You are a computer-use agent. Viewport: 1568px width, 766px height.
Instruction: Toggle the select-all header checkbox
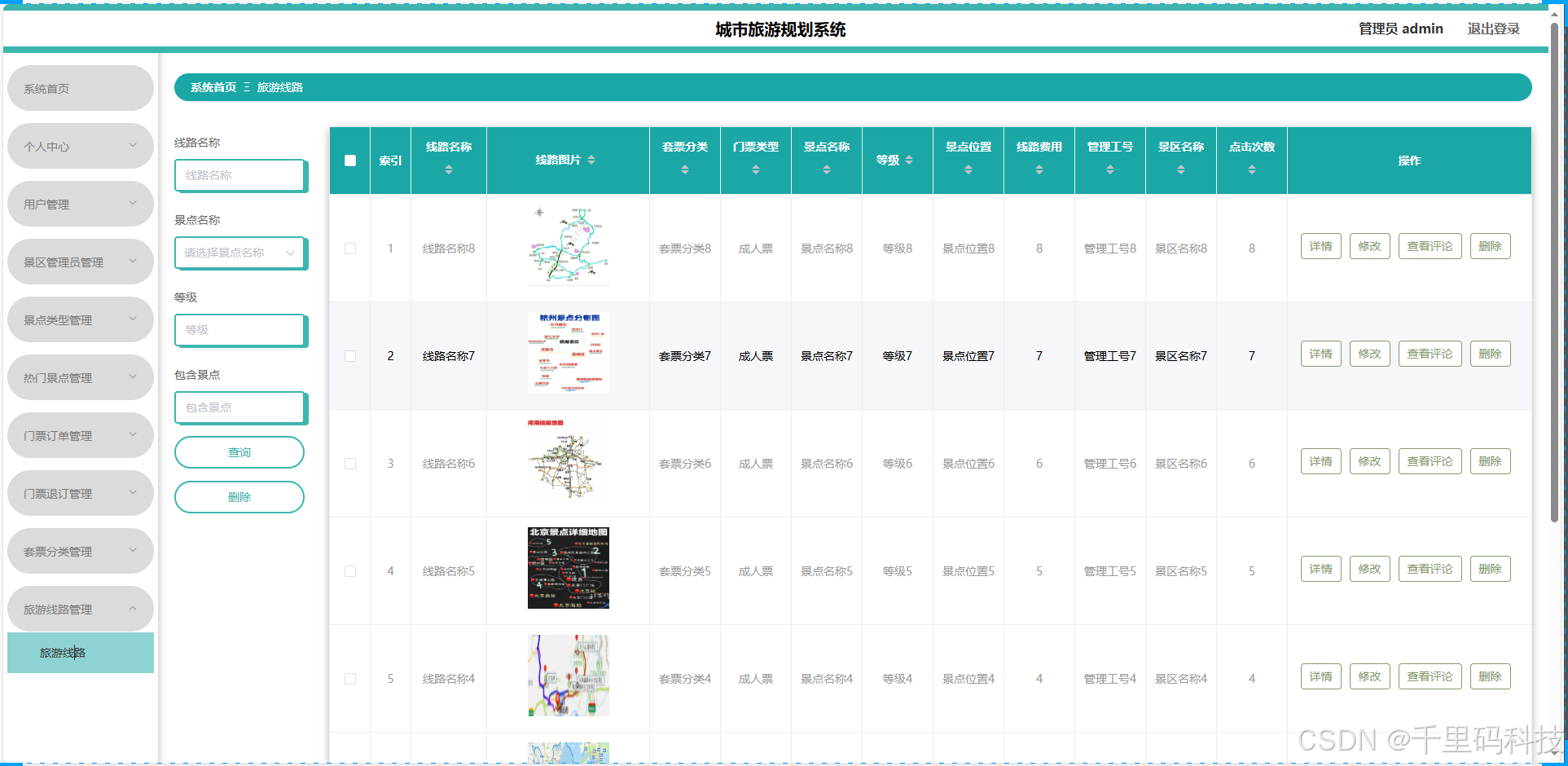[x=350, y=161]
